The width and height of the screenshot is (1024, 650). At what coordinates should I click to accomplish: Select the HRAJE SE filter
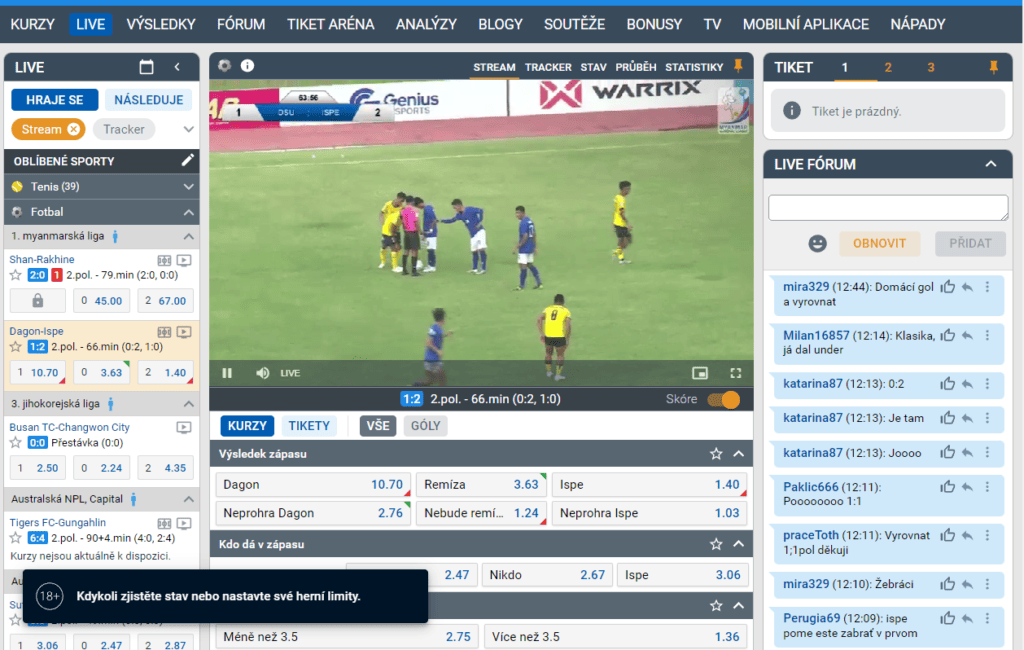[x=54, y=100]
